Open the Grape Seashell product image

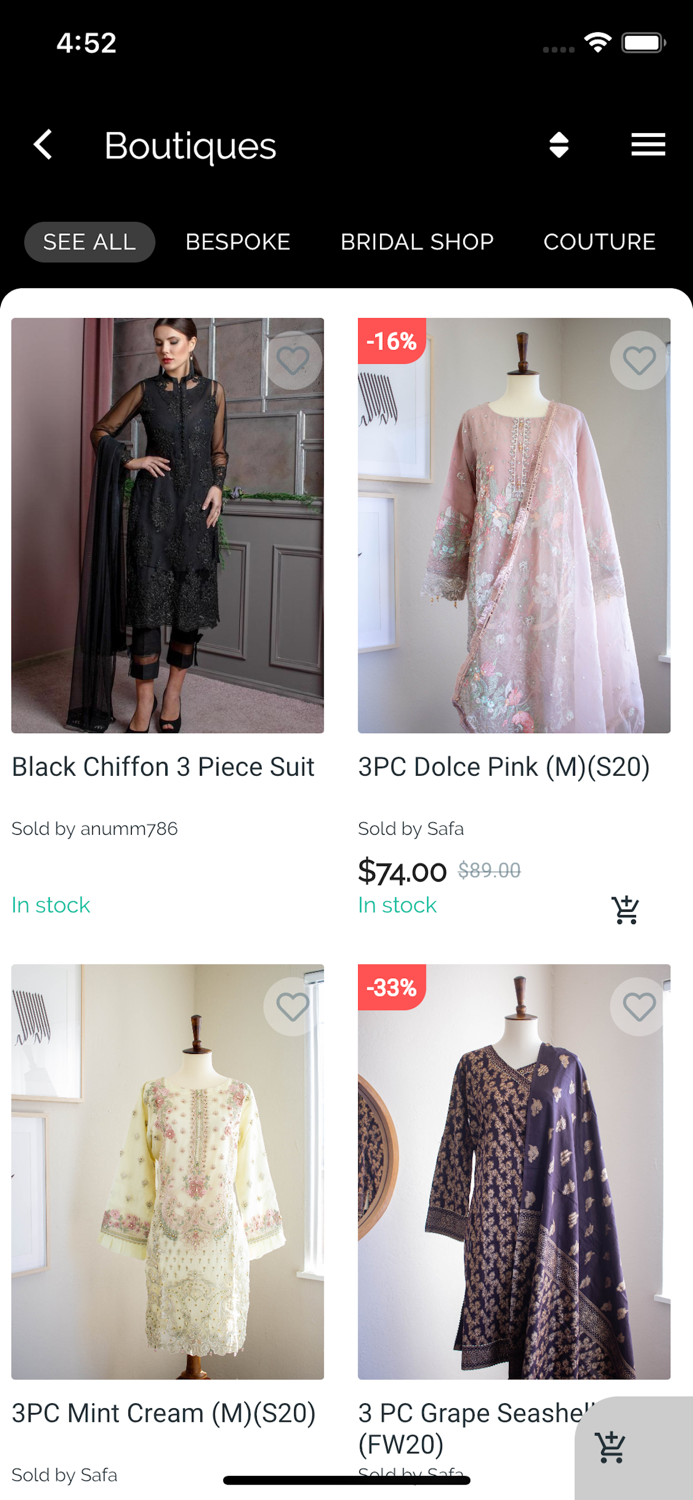coord(514,1180)
